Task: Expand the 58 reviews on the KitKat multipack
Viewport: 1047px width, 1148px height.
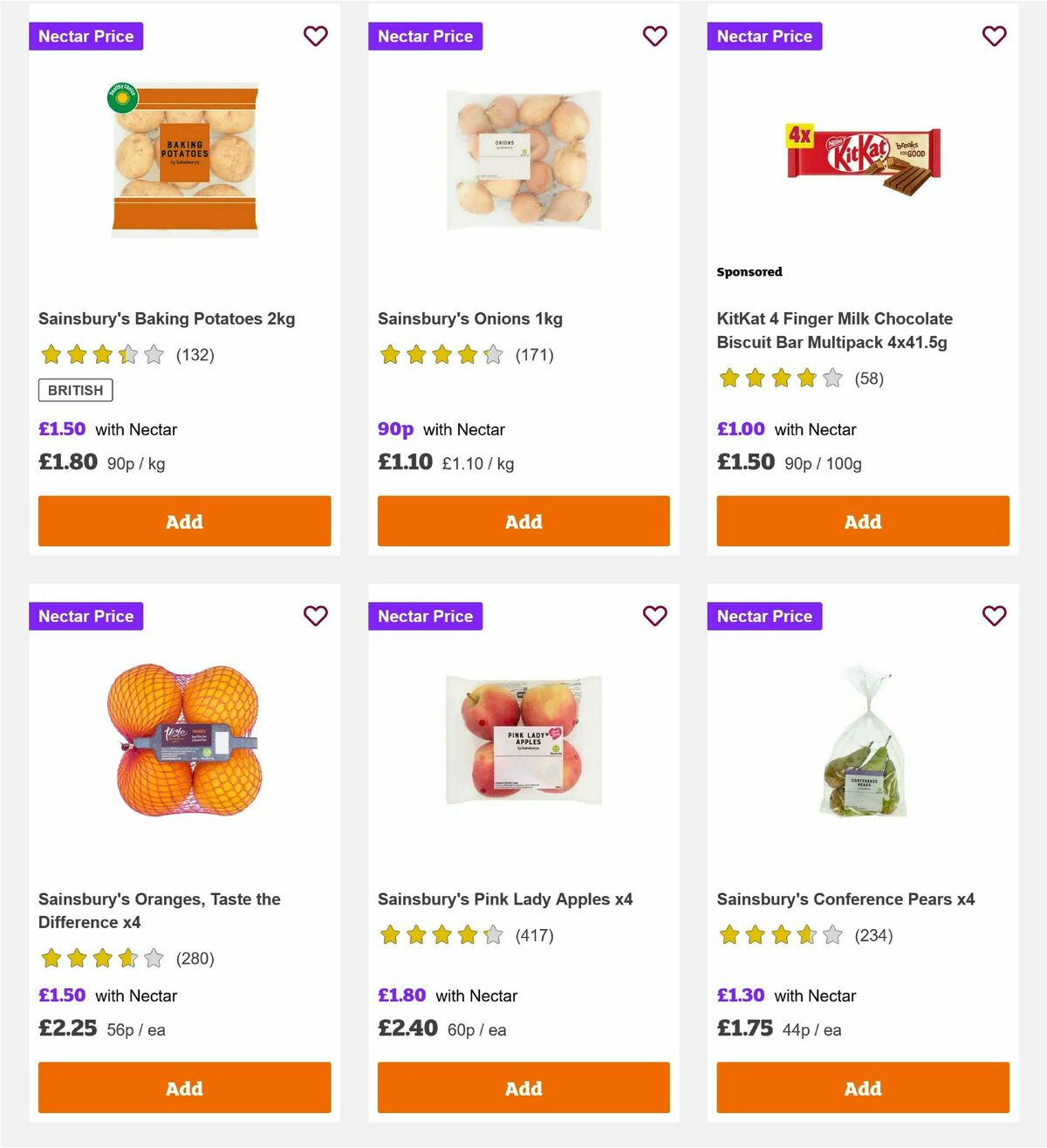Action: 869,379
